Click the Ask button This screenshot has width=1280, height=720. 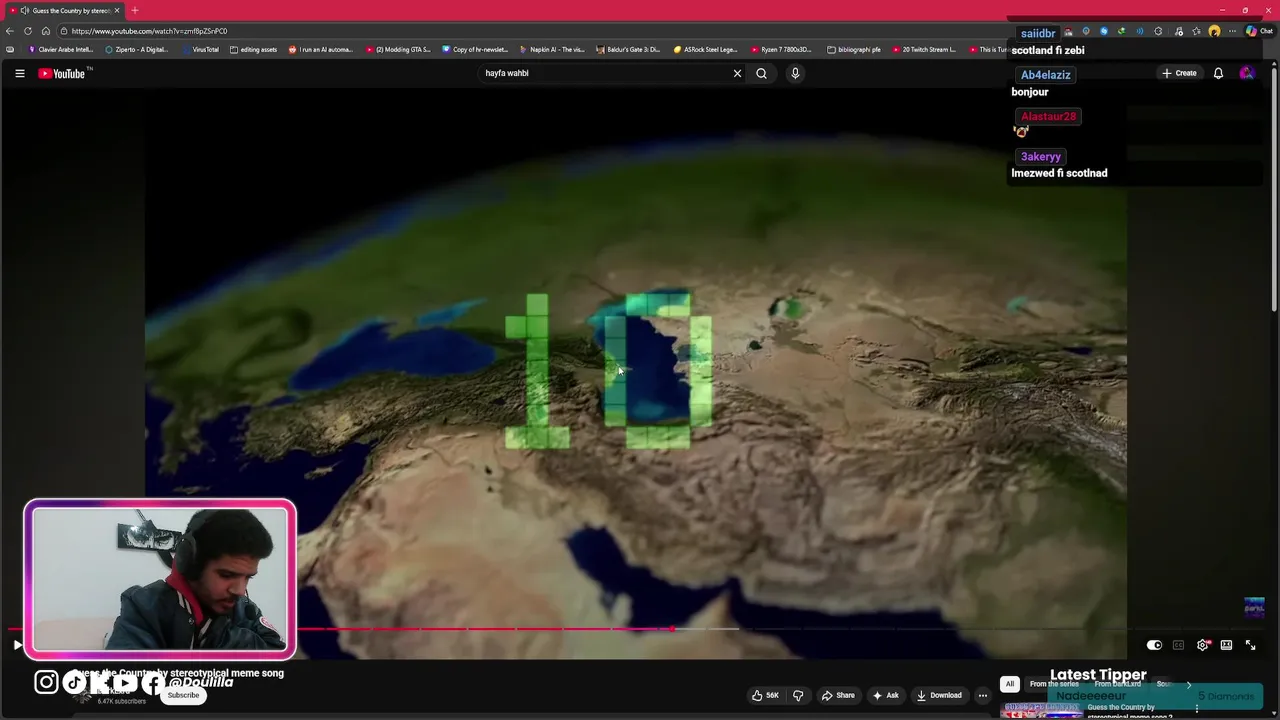tap(886, 695)
